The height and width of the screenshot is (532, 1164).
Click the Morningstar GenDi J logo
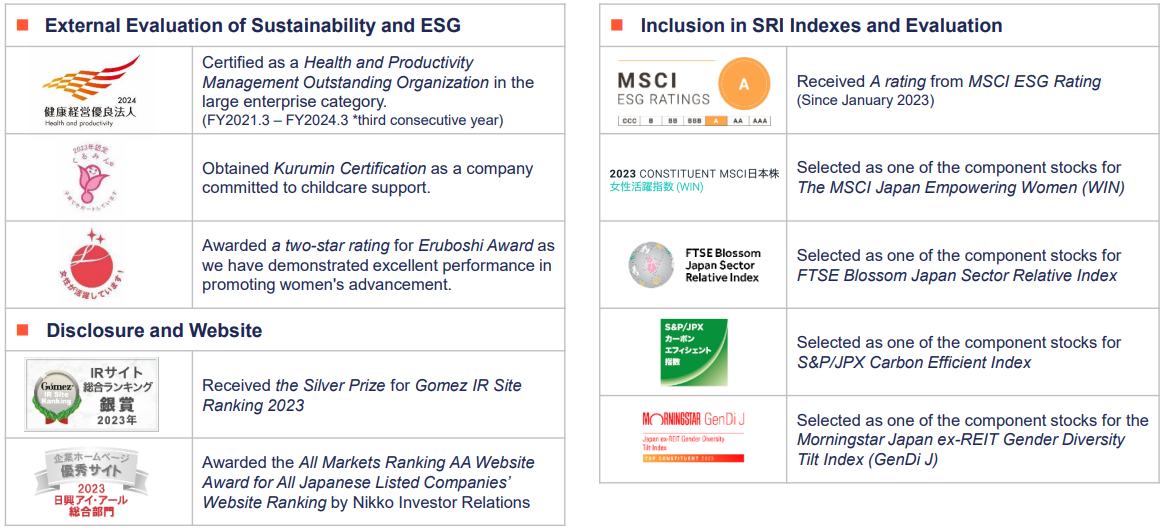(694, 436)
